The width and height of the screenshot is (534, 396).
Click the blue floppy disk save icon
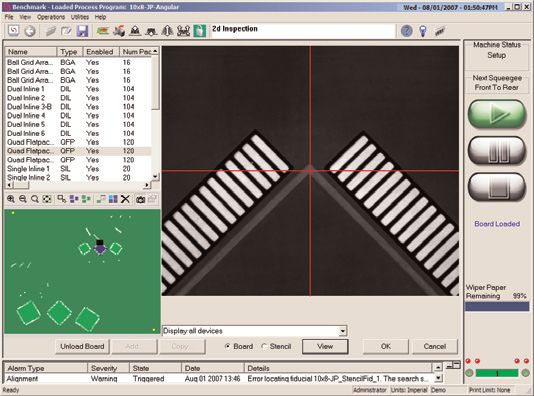(82, 31)
